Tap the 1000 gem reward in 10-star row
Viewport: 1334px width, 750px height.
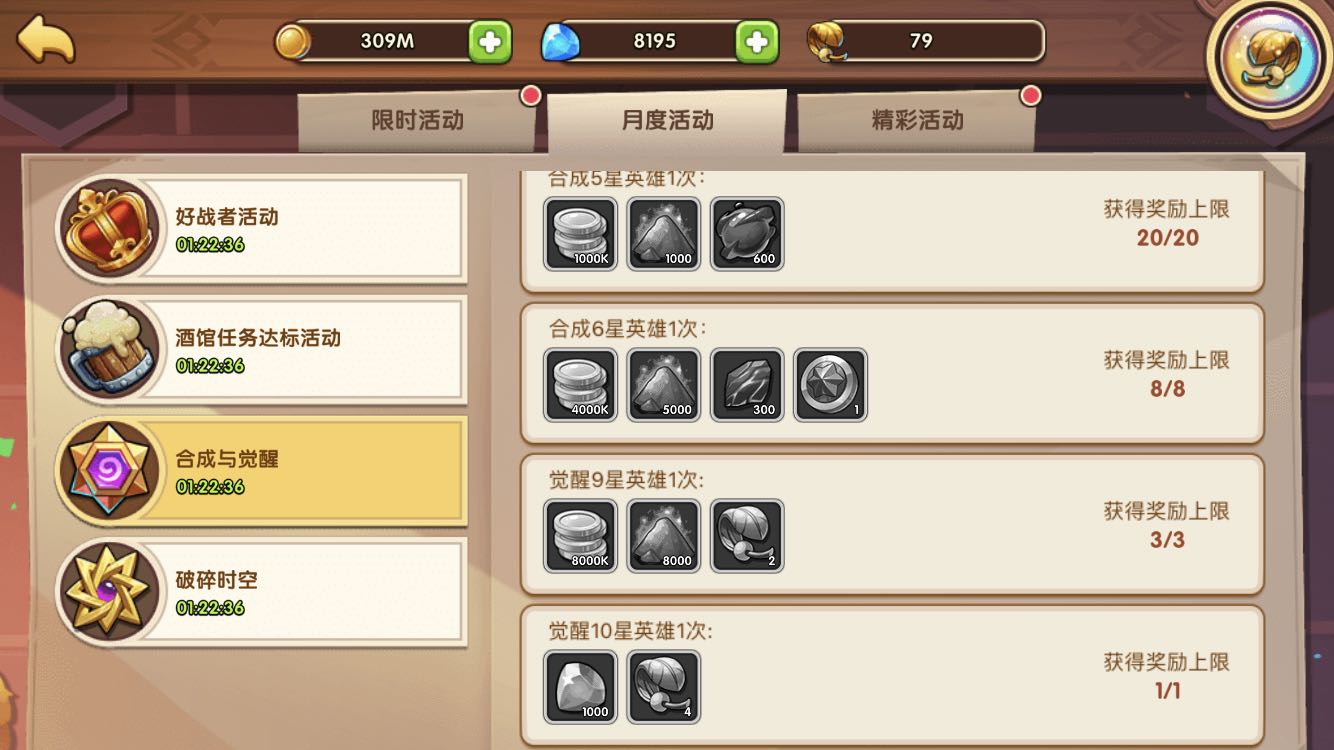coord(581,687)
